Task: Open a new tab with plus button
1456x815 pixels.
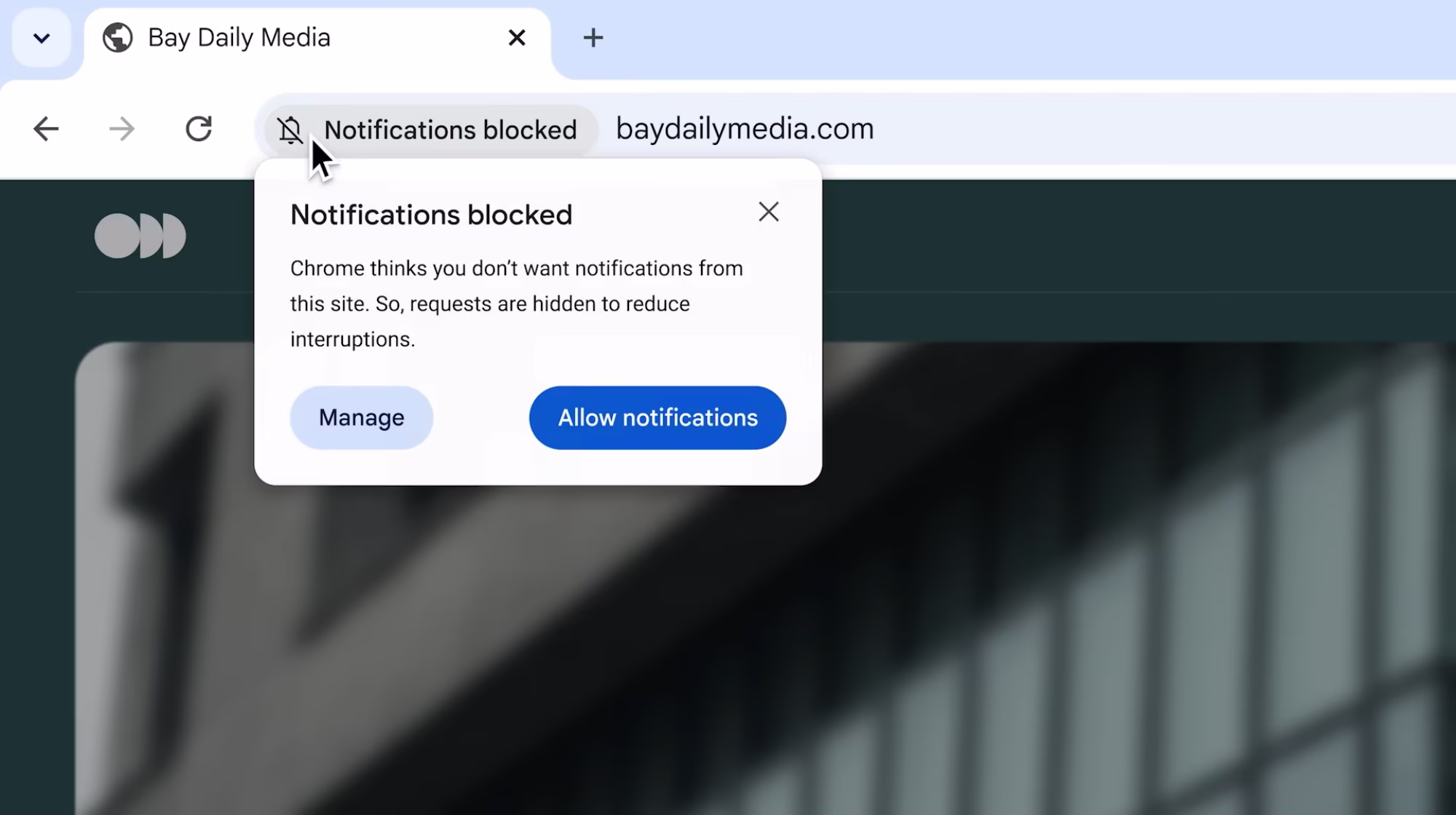Action: click(x=593, y=38)
